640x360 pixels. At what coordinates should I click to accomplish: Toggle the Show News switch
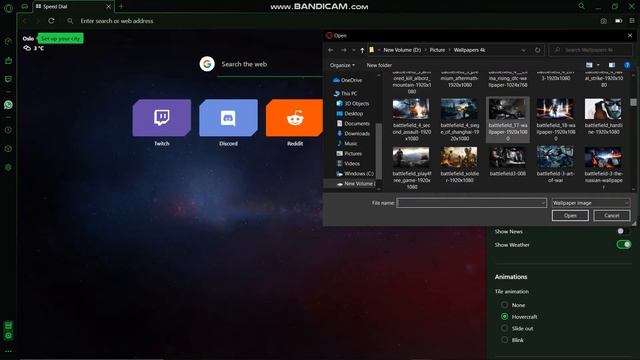point(624,231)
